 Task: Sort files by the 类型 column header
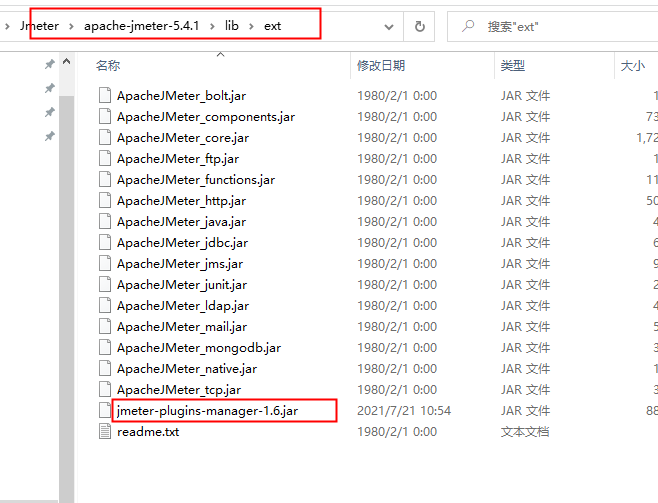coord(512,65)
